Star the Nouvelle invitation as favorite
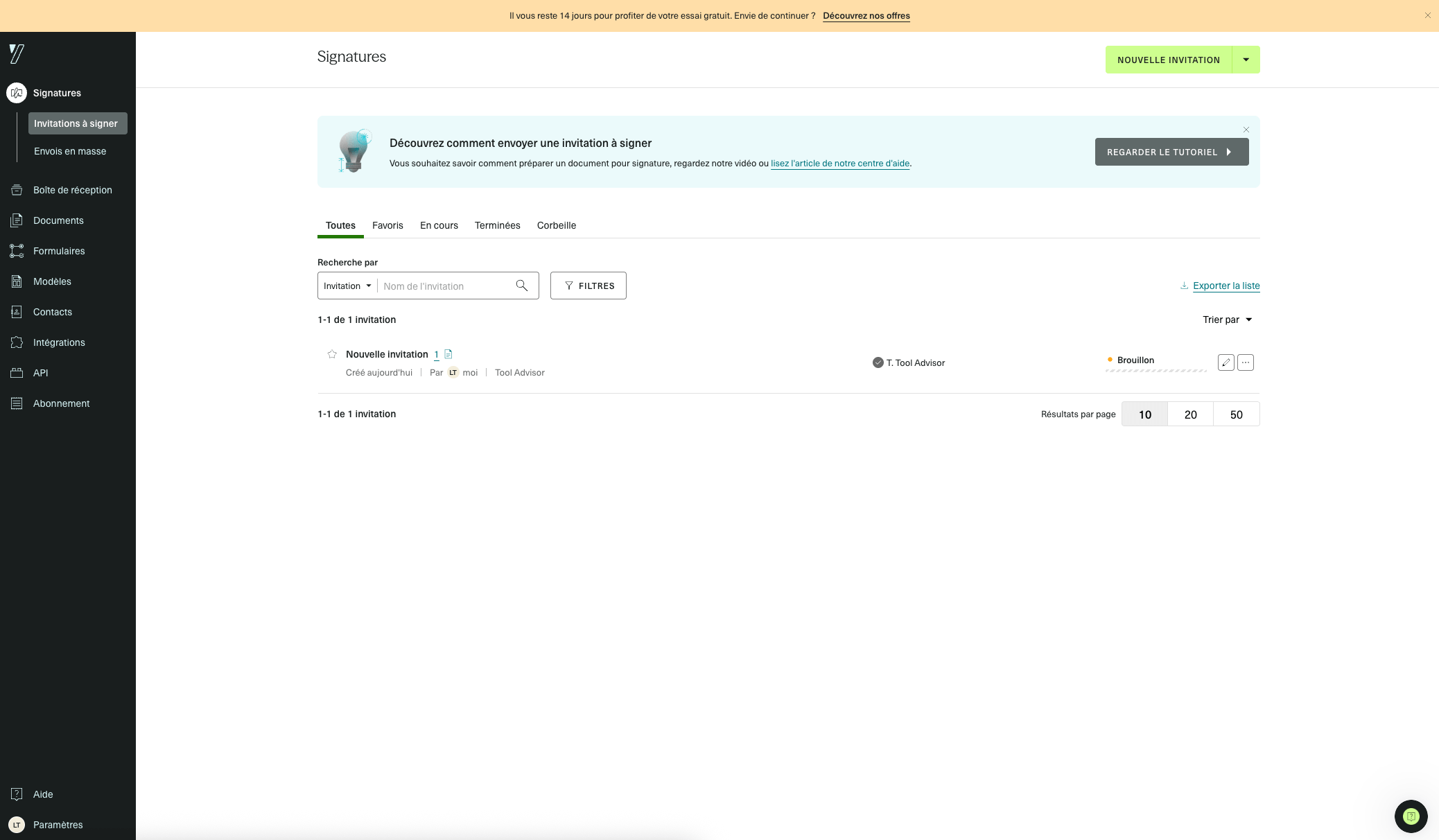Image resolution: width=1439 pixels, height=840 pixels. (x=332, y=354)
